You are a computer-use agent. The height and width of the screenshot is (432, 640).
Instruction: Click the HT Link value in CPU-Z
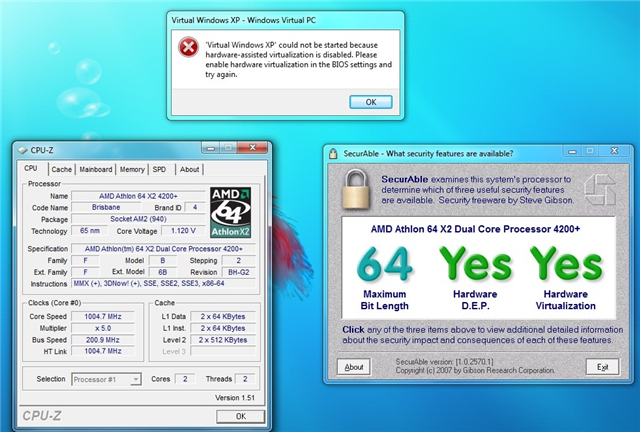tap(102, 351)
